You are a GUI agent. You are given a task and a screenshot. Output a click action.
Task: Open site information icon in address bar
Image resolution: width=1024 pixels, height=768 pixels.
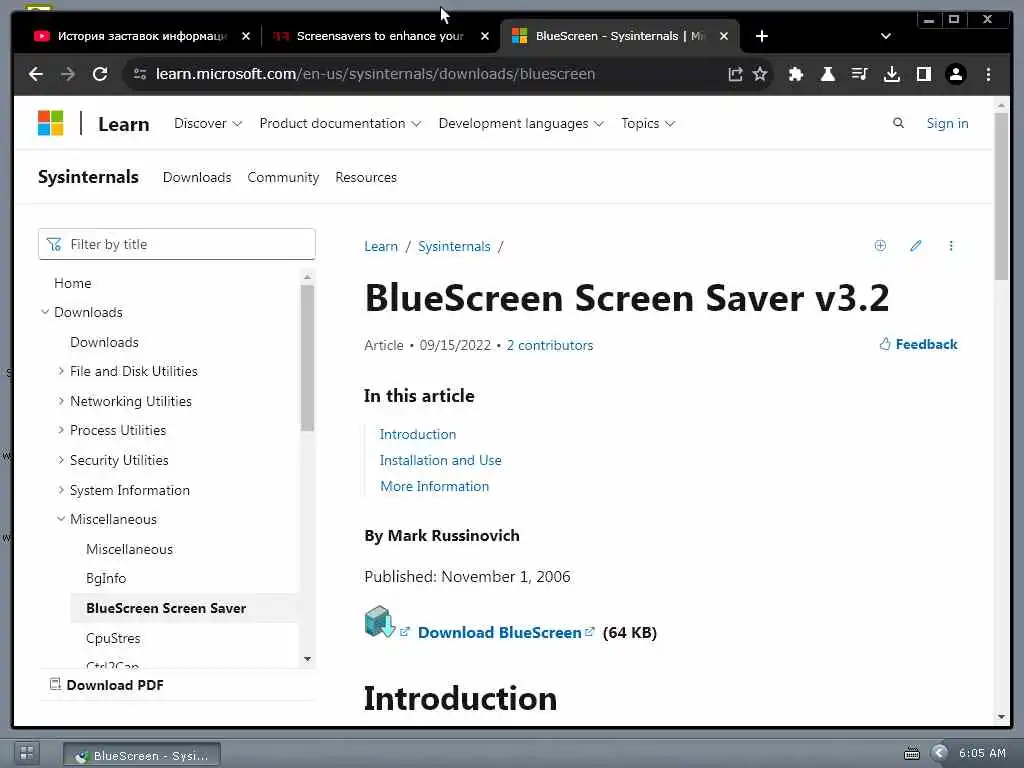[140, 74]
